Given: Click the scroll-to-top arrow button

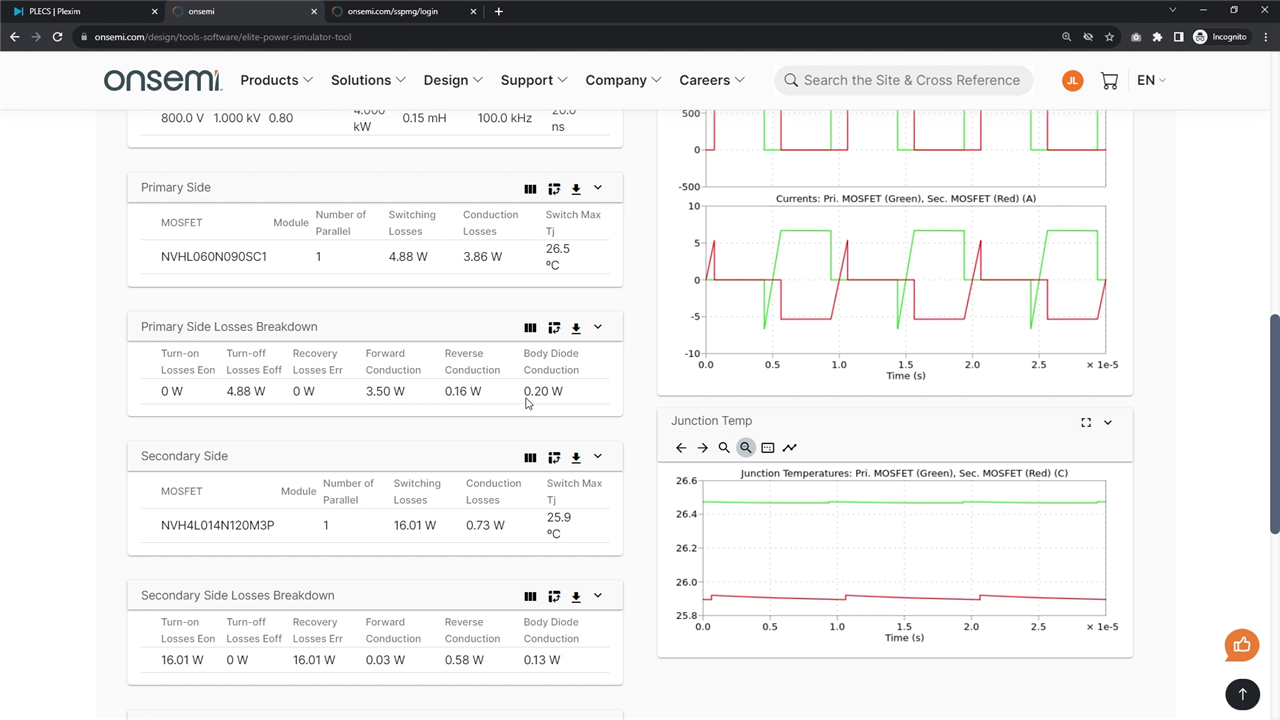Looking at the screenshot, I should tap(1242, 693).
